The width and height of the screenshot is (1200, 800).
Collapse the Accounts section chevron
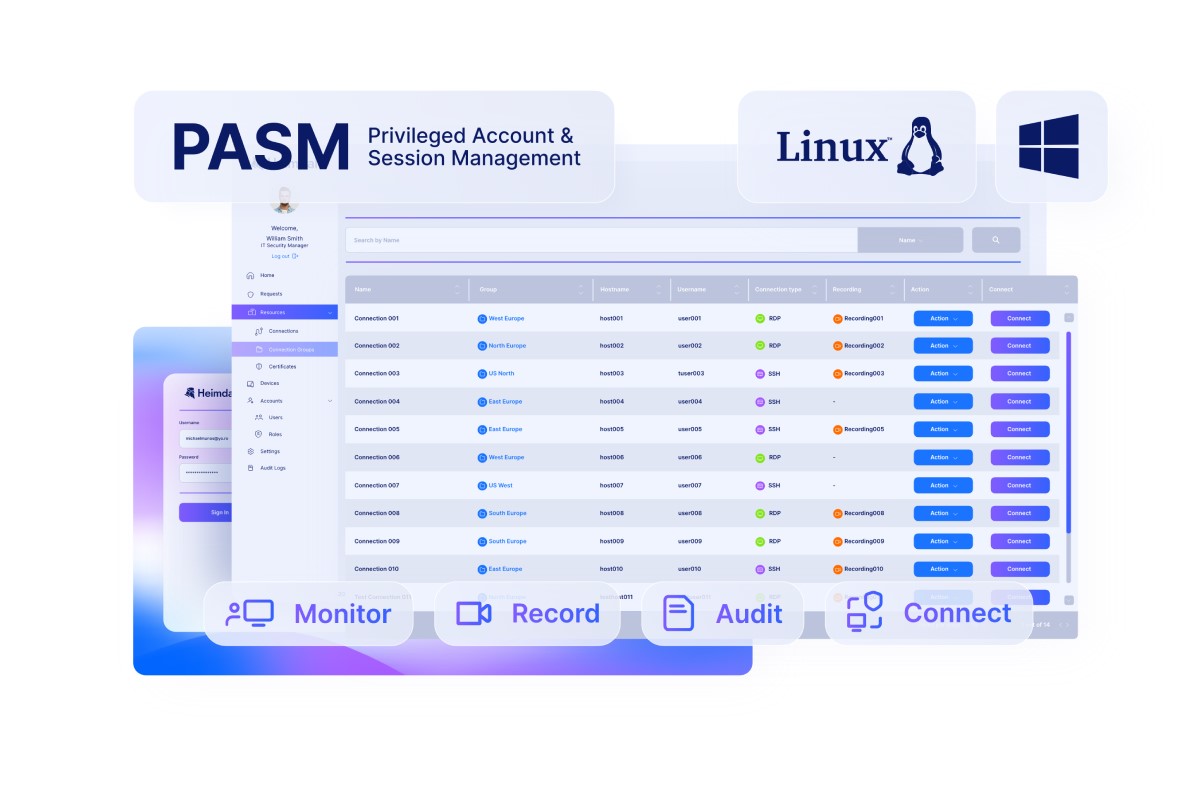[330, 401]
